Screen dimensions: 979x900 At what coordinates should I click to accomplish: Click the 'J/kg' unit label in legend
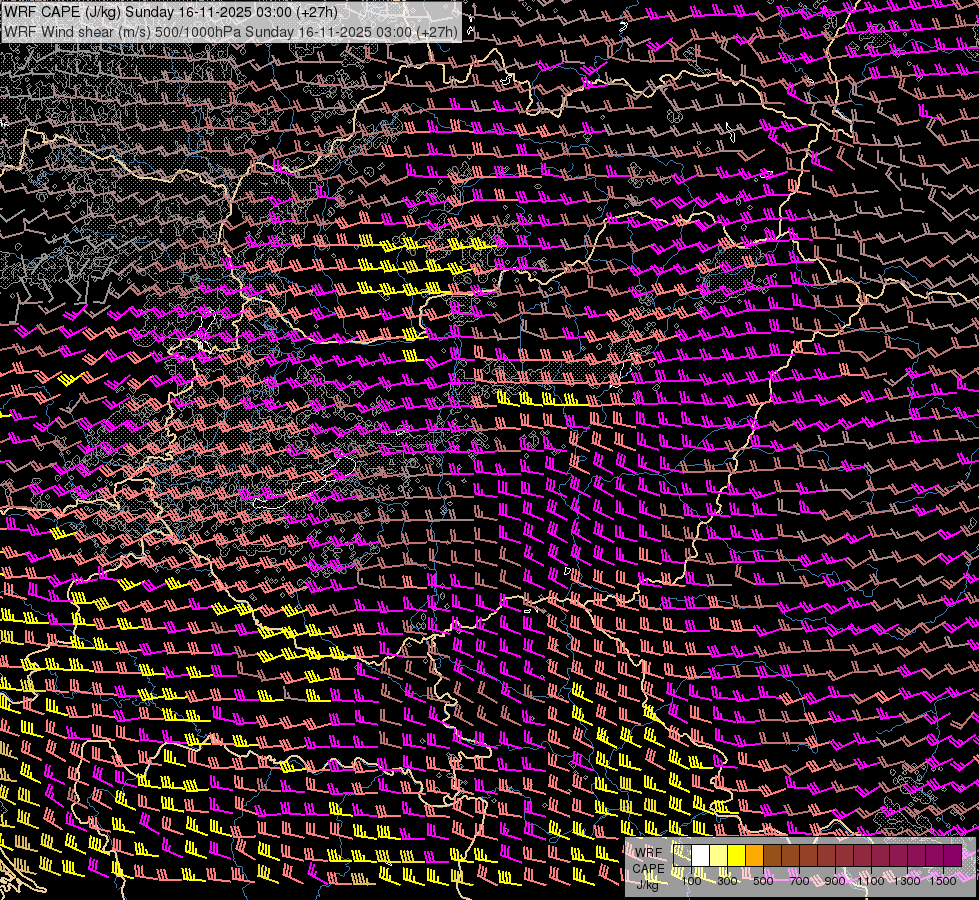click(648, 884)
